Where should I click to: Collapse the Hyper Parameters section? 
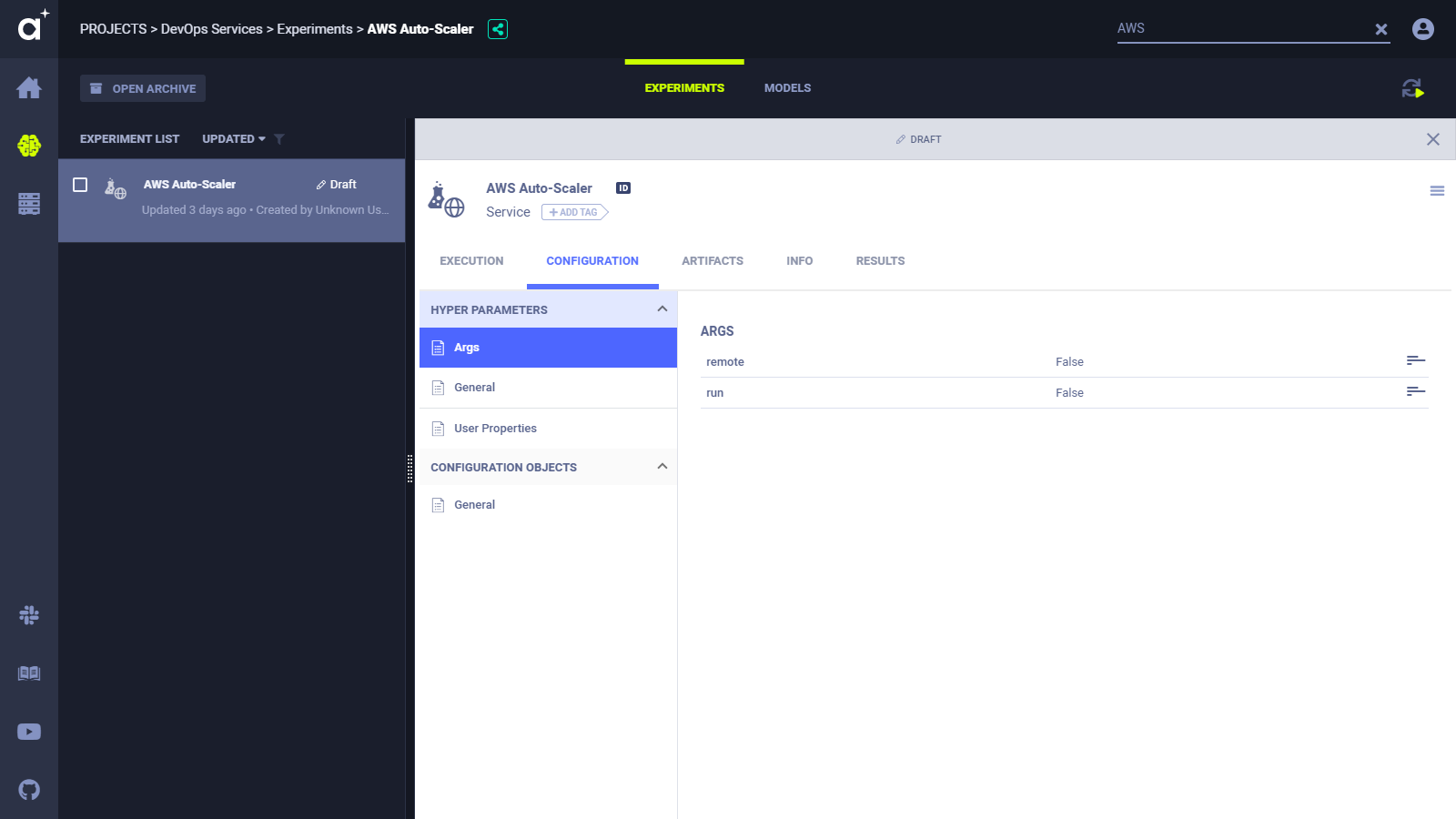click(x=662, y=309)
